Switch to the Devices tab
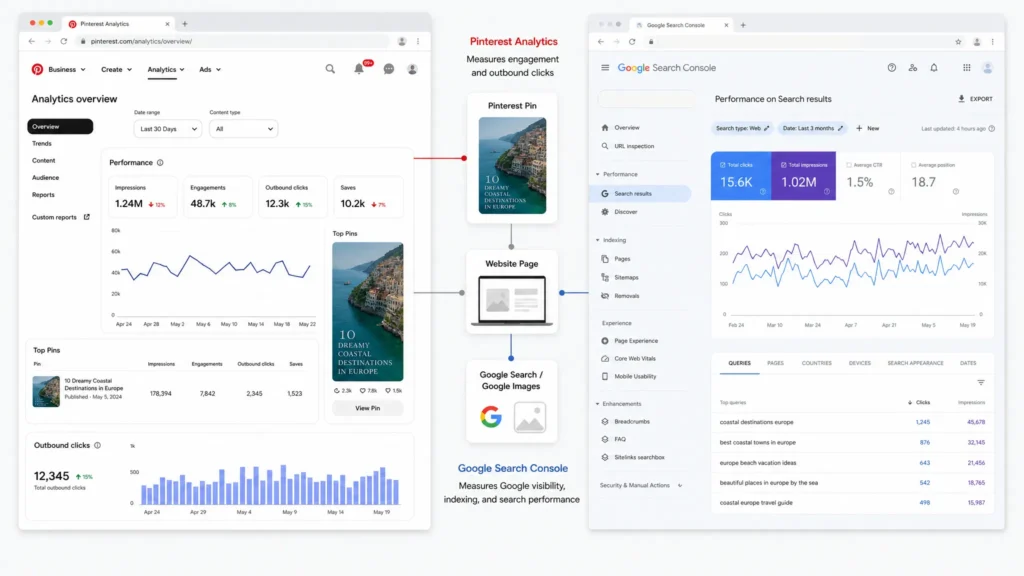The image size is (1024, 576). (x=859, y=363)
